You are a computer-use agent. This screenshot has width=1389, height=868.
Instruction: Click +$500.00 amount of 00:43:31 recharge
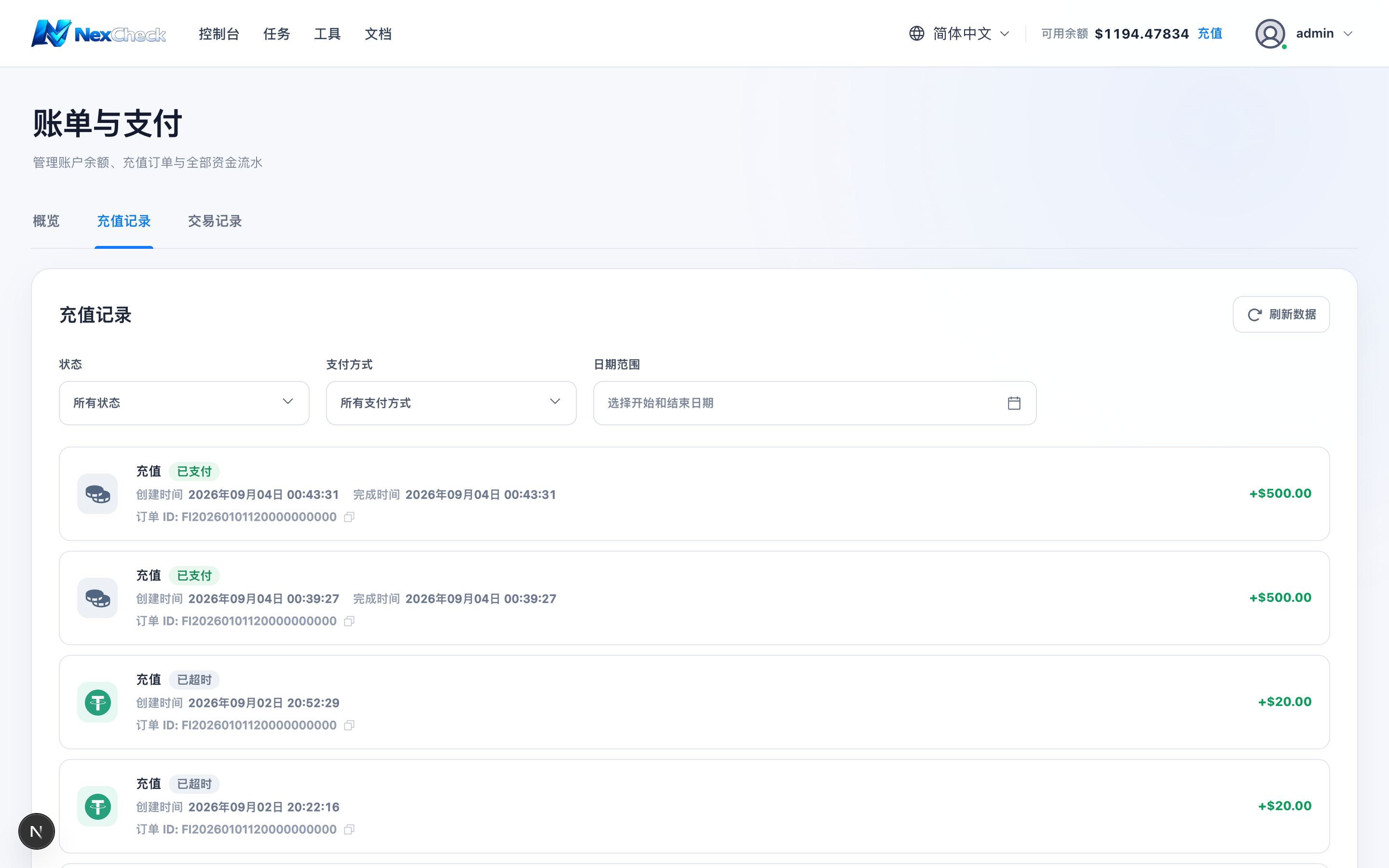1280,494
